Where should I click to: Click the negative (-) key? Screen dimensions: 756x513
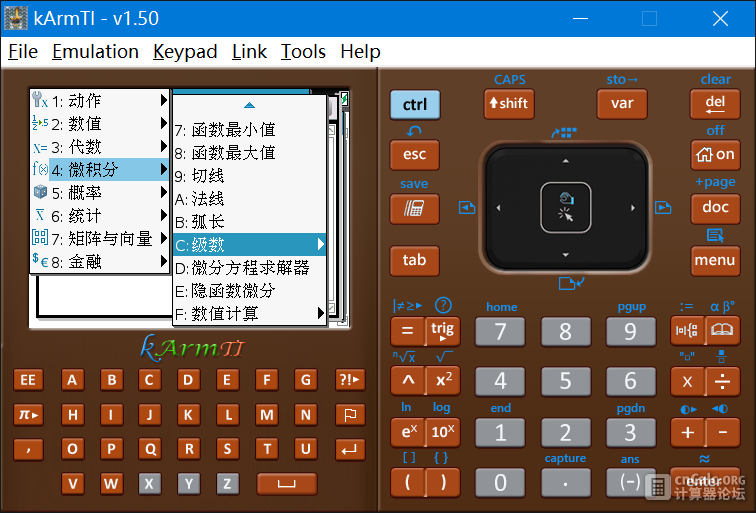tap(630, 482)
